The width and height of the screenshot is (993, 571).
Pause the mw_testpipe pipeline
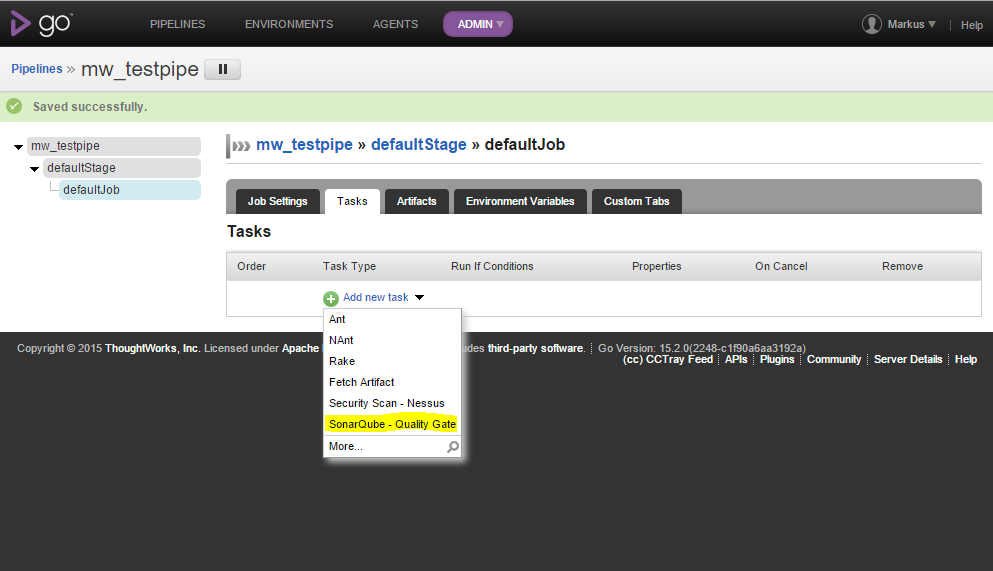coord(222,69)
